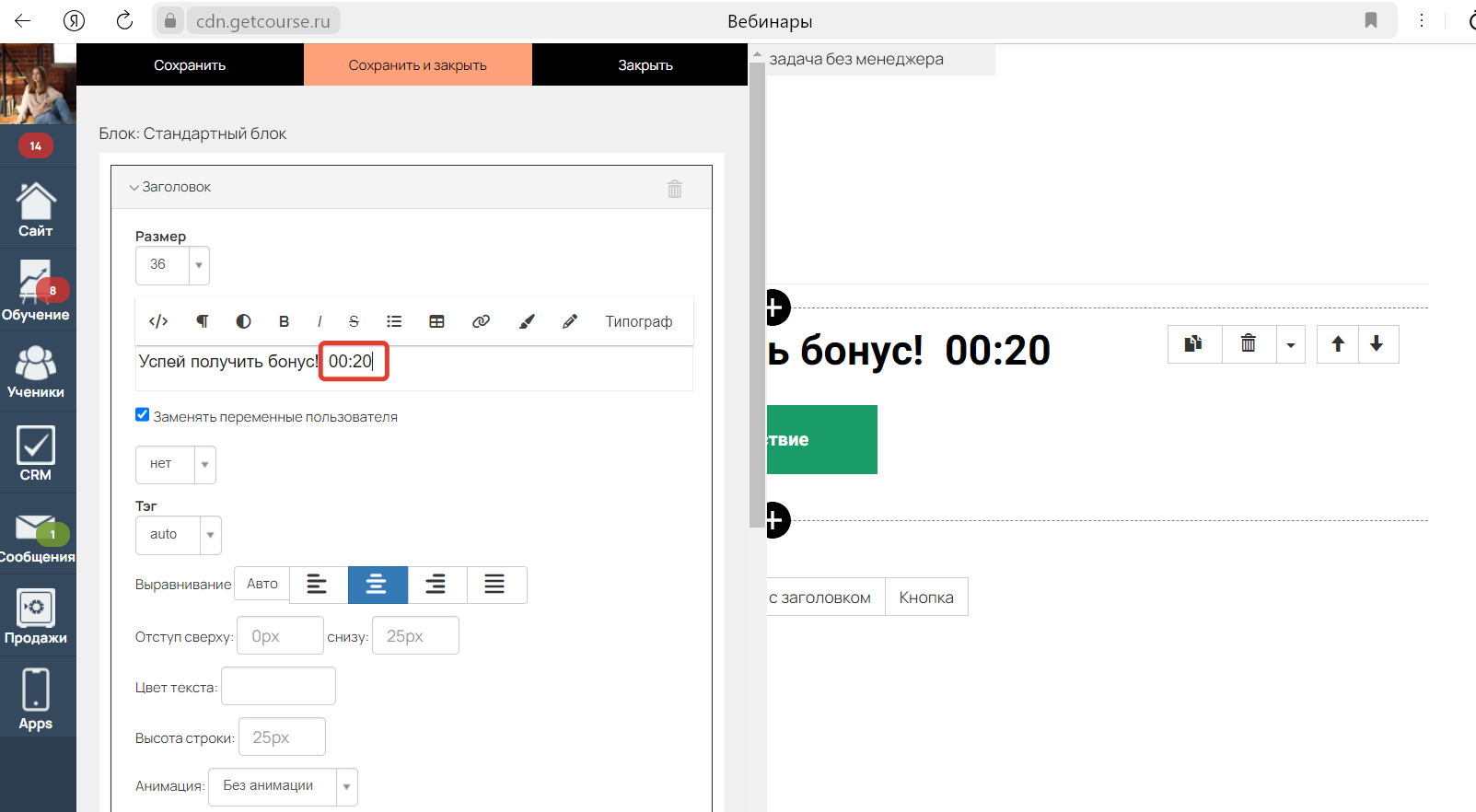Open the CRM section in sidebar
Viewport: 1476px width, 812px height.
click(36, 453)
